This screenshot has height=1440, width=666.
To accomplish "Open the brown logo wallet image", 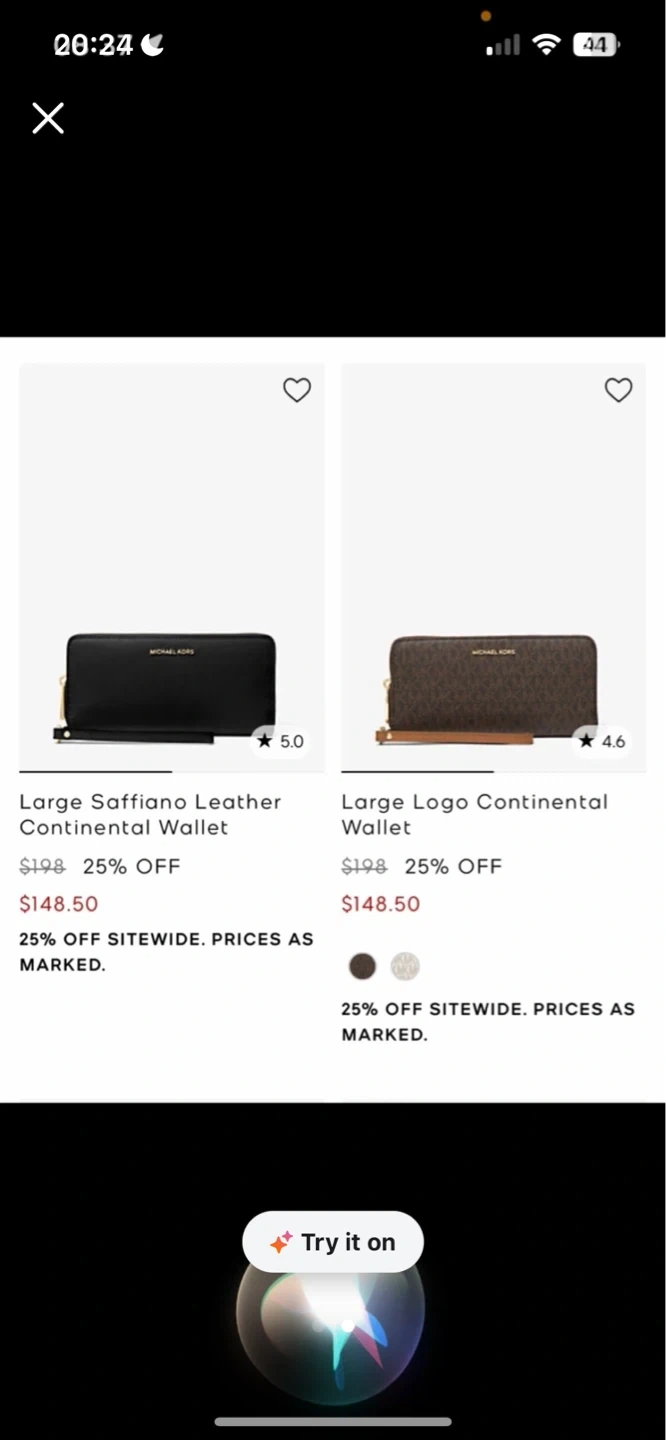I will [493, 687].
